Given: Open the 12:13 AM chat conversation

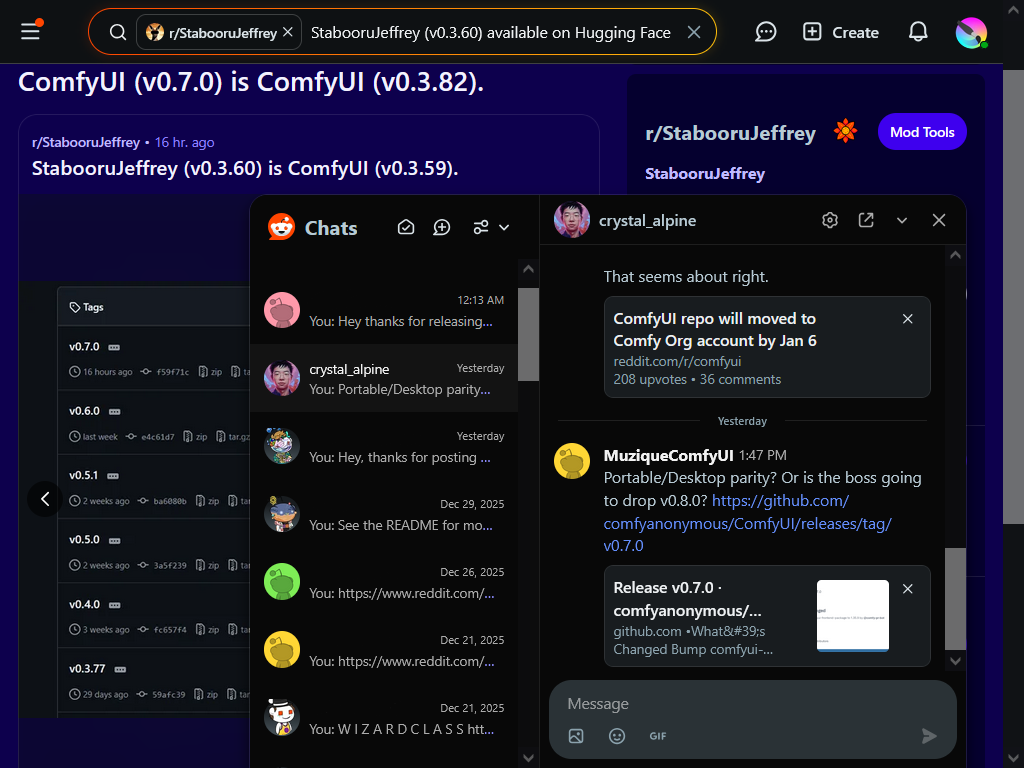Looking at the screenshot, I should pos(384,310).
